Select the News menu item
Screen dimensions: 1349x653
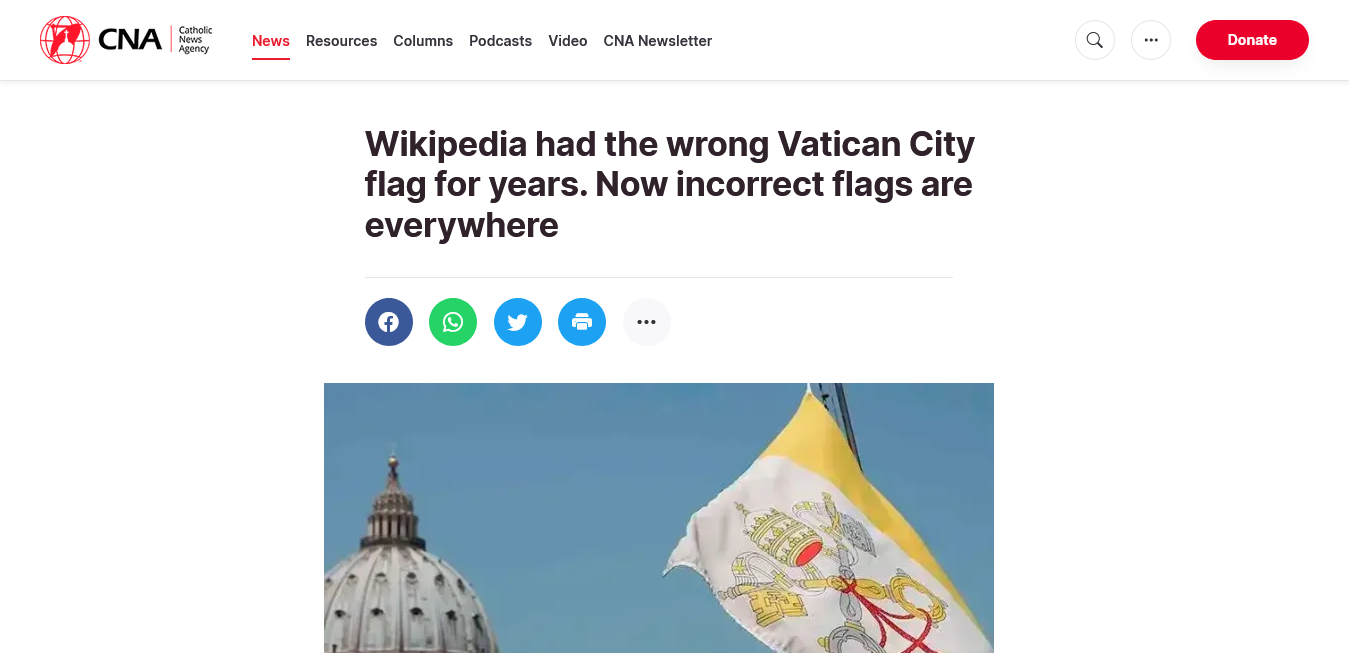[x=271, y=41]
